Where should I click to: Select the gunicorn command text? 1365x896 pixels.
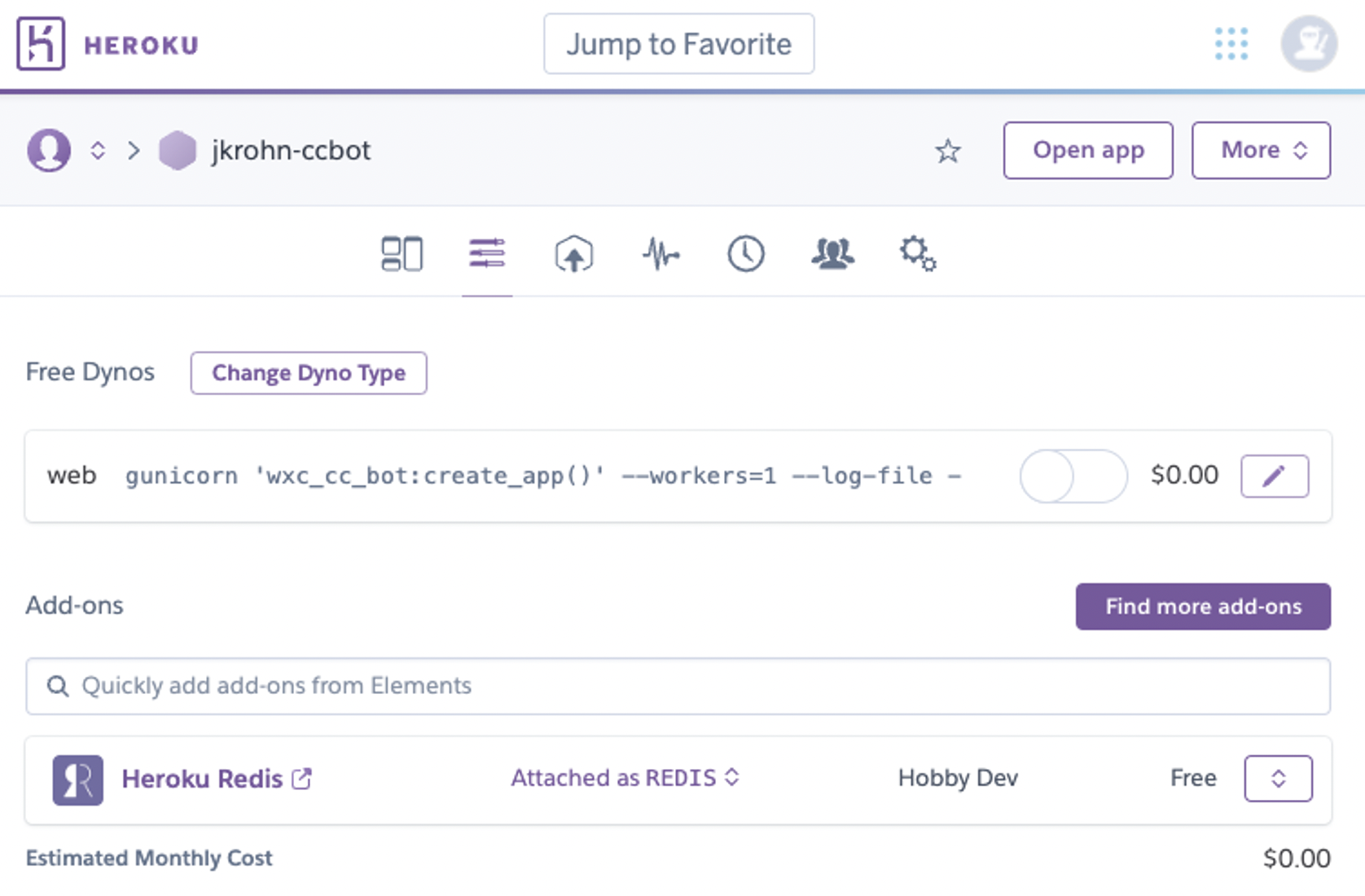[544, 476]
